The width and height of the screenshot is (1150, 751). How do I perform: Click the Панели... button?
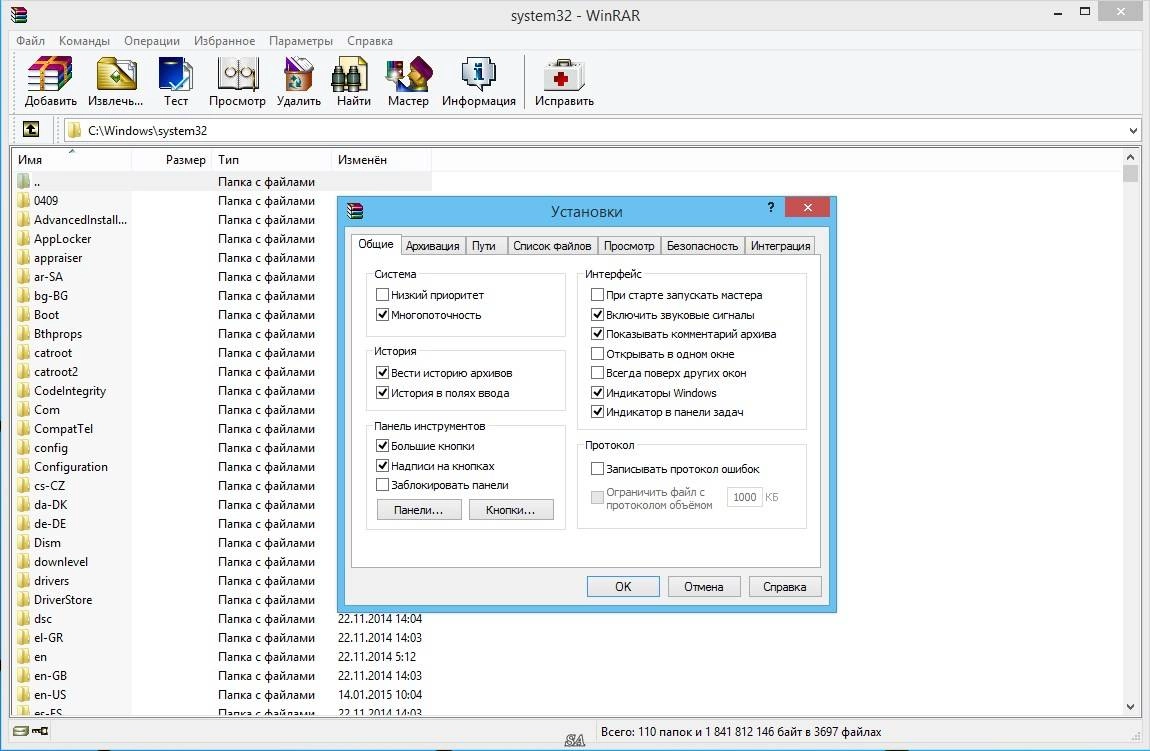click(418, 510)
